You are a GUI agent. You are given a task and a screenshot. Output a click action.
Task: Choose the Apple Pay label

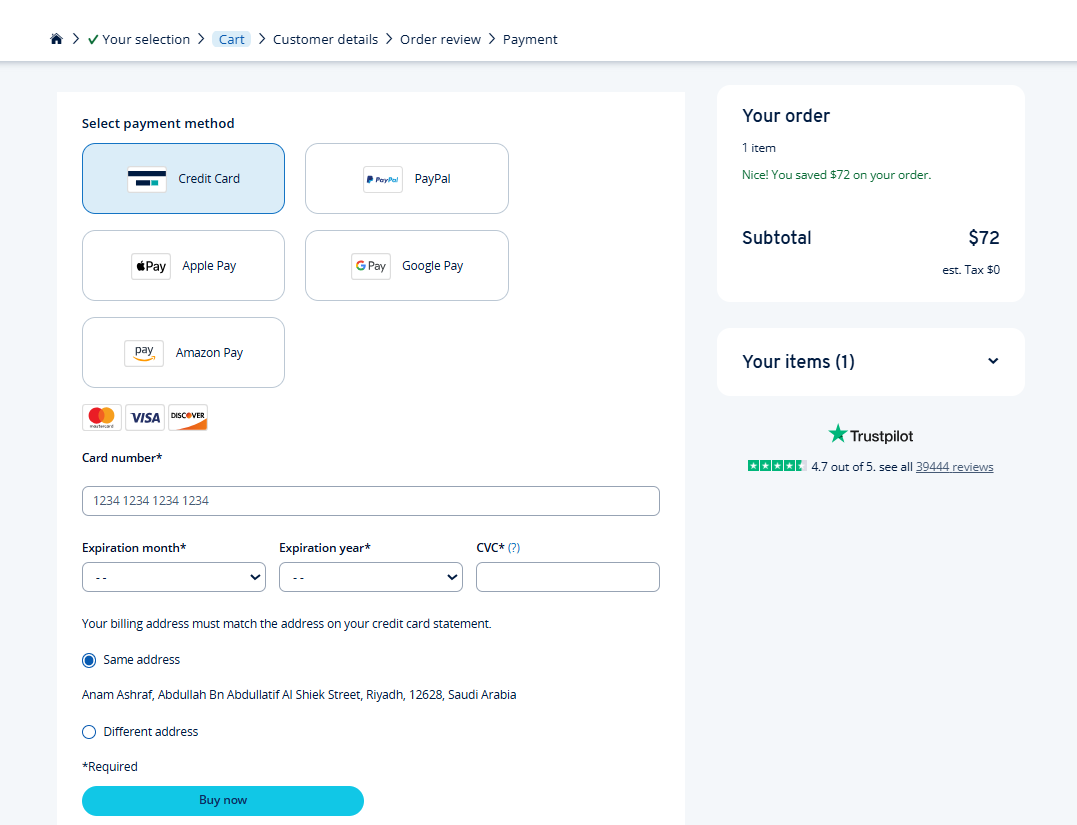(209, 266)
